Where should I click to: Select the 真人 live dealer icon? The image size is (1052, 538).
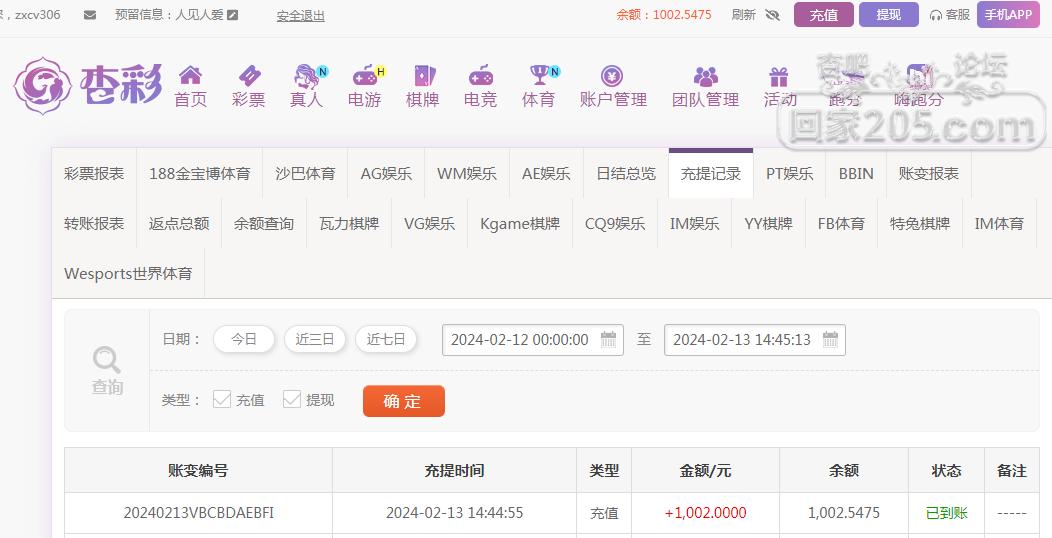click(307, 75)
